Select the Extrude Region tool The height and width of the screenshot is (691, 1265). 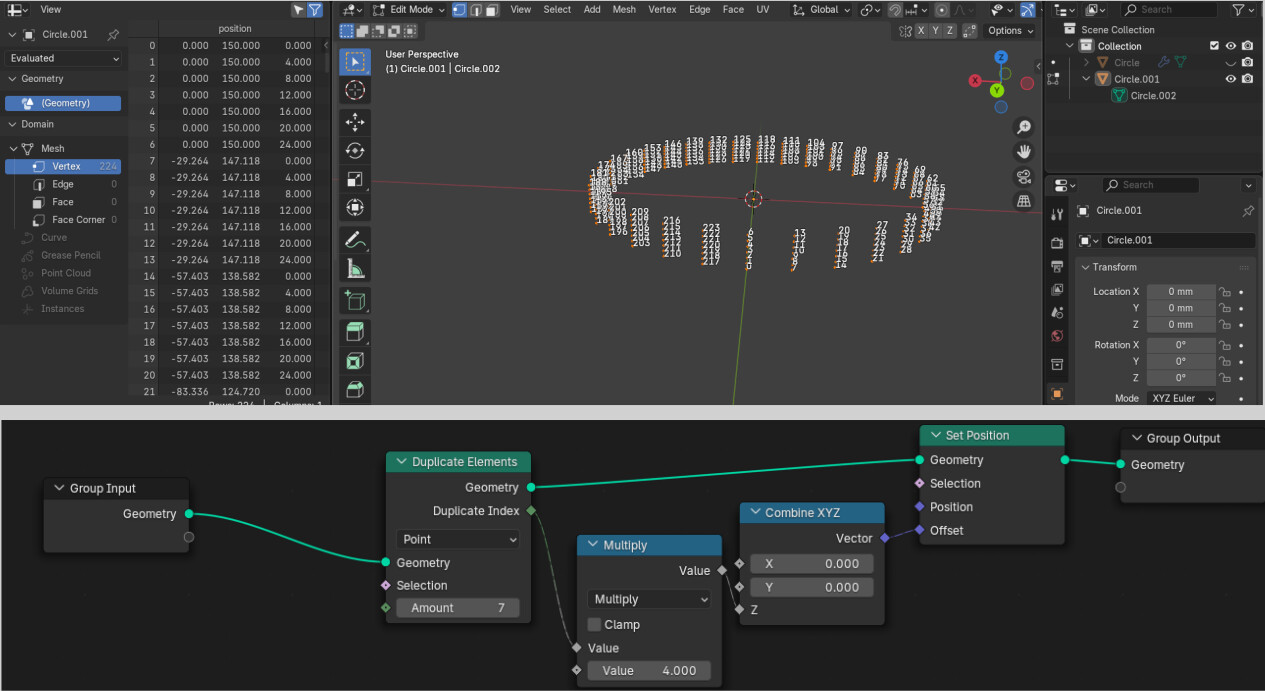(x=355, y=332)
